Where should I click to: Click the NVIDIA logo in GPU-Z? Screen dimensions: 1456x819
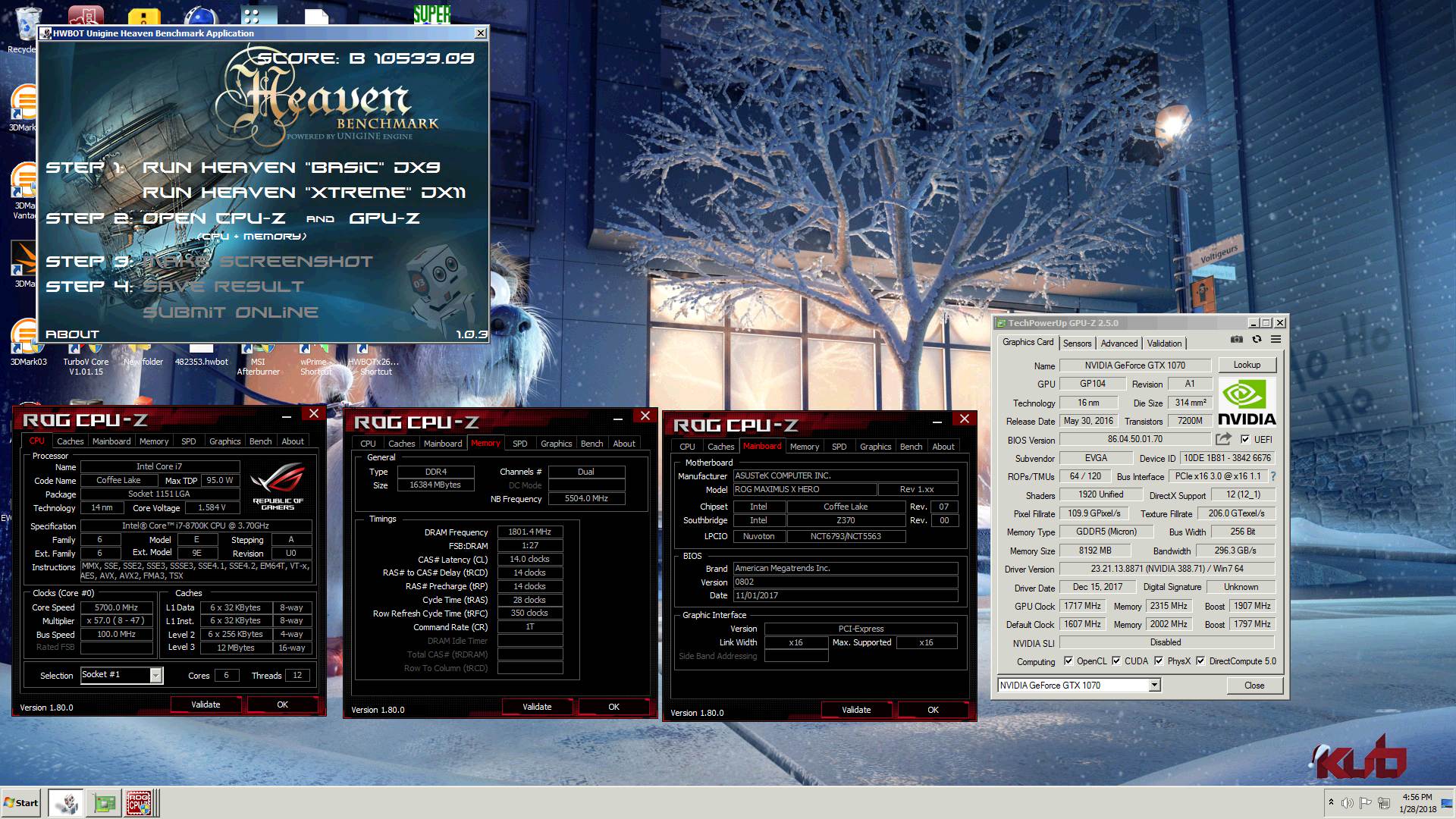pyautogui.click(x=1247, y=403)
